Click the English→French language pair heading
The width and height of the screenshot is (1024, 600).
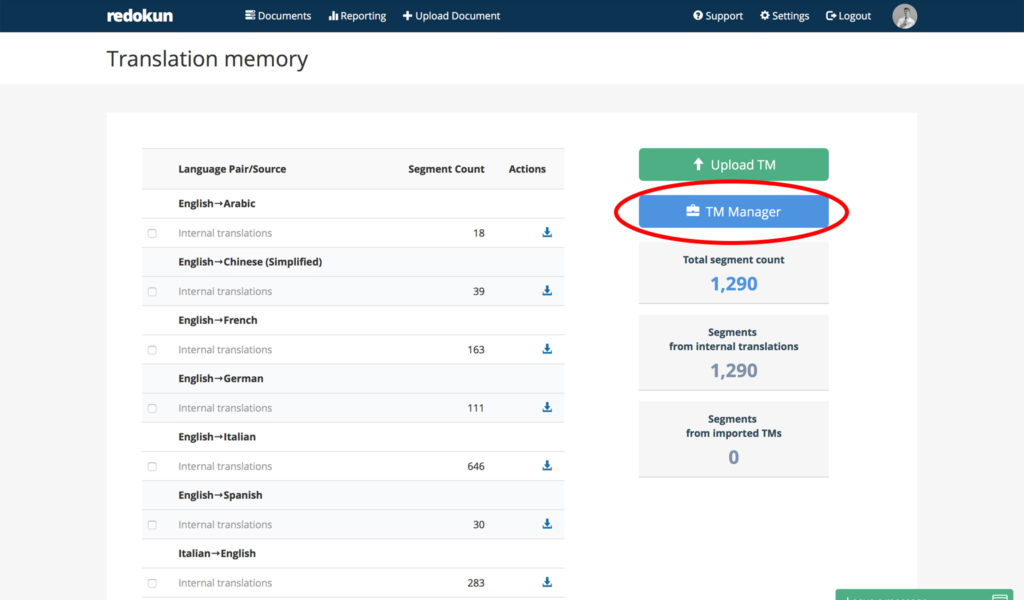pyautogui.click(x=217, y=320)
